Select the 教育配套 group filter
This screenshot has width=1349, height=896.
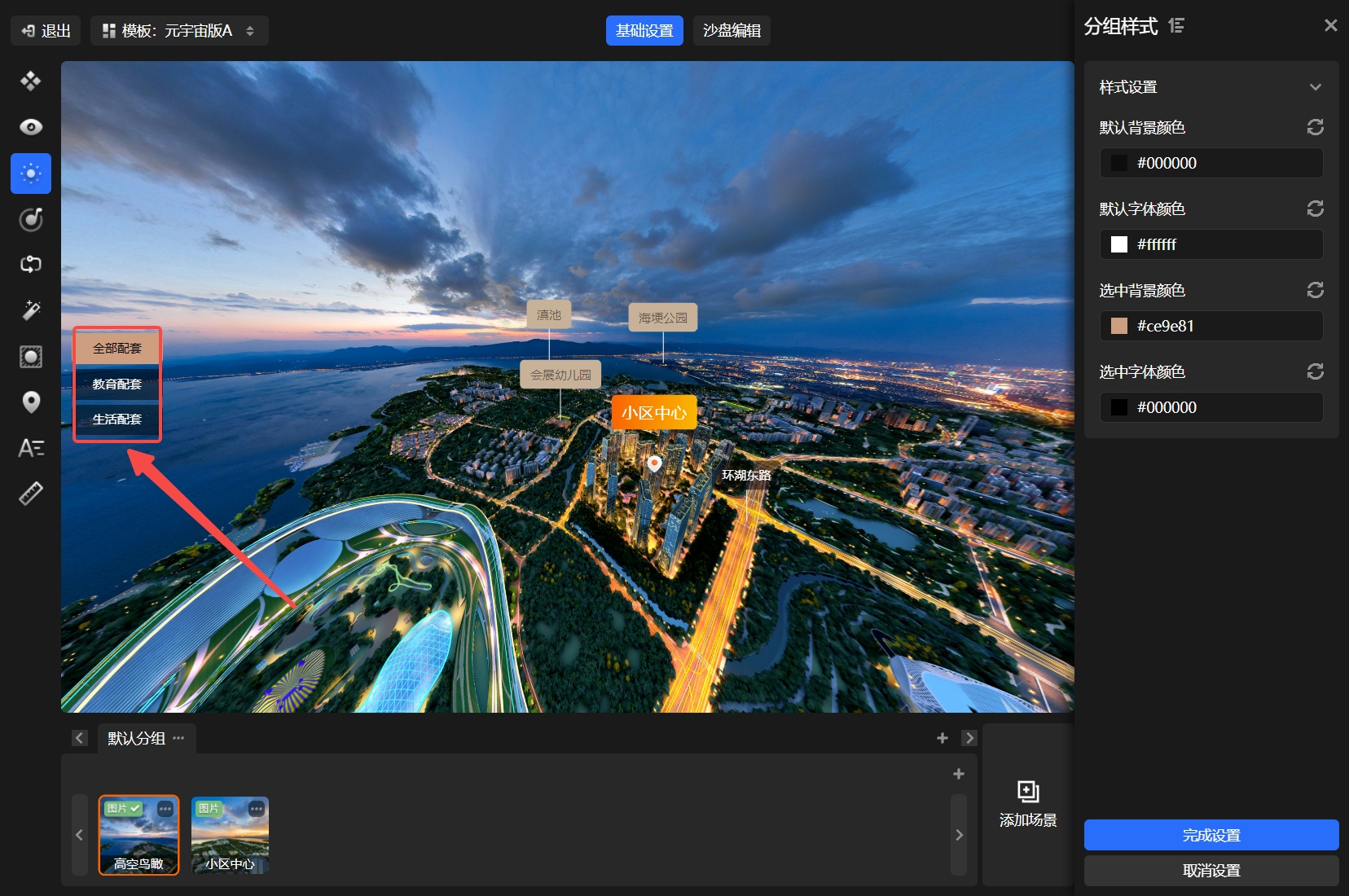(117, 384)
